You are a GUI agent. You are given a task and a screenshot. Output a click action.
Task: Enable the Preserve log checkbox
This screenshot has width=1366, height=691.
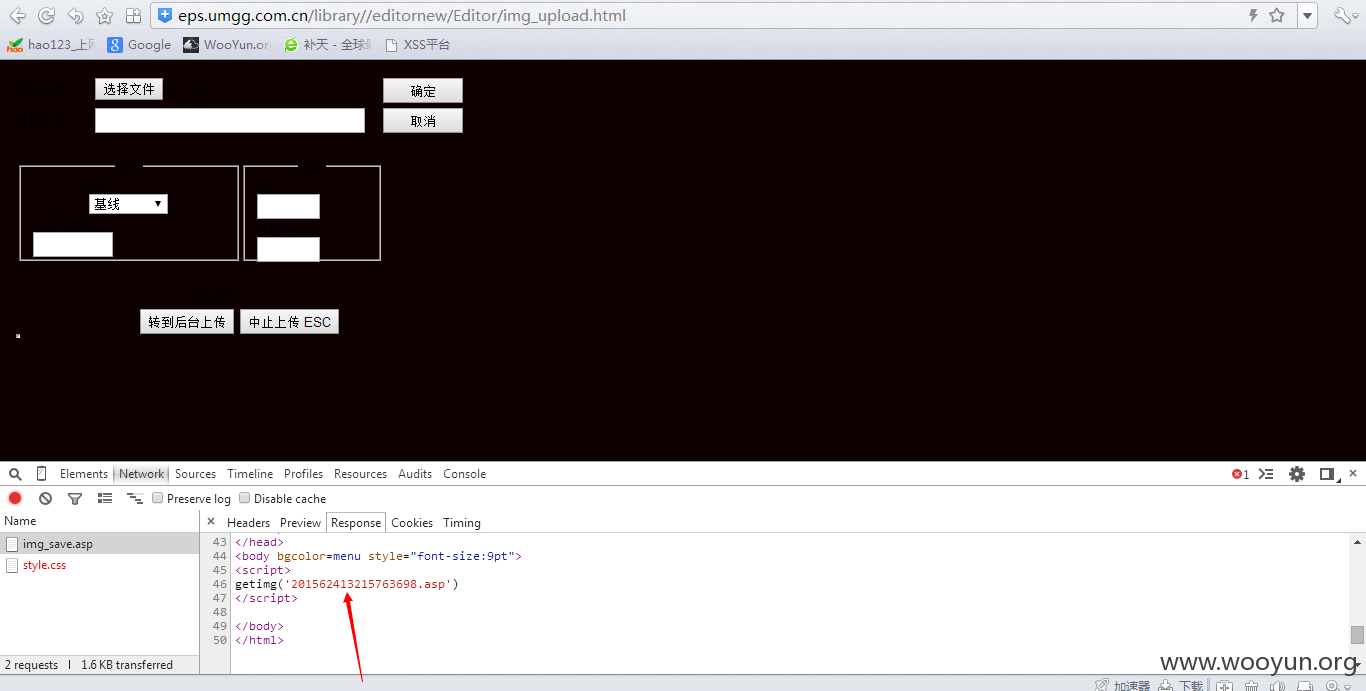tap(158, 498)
